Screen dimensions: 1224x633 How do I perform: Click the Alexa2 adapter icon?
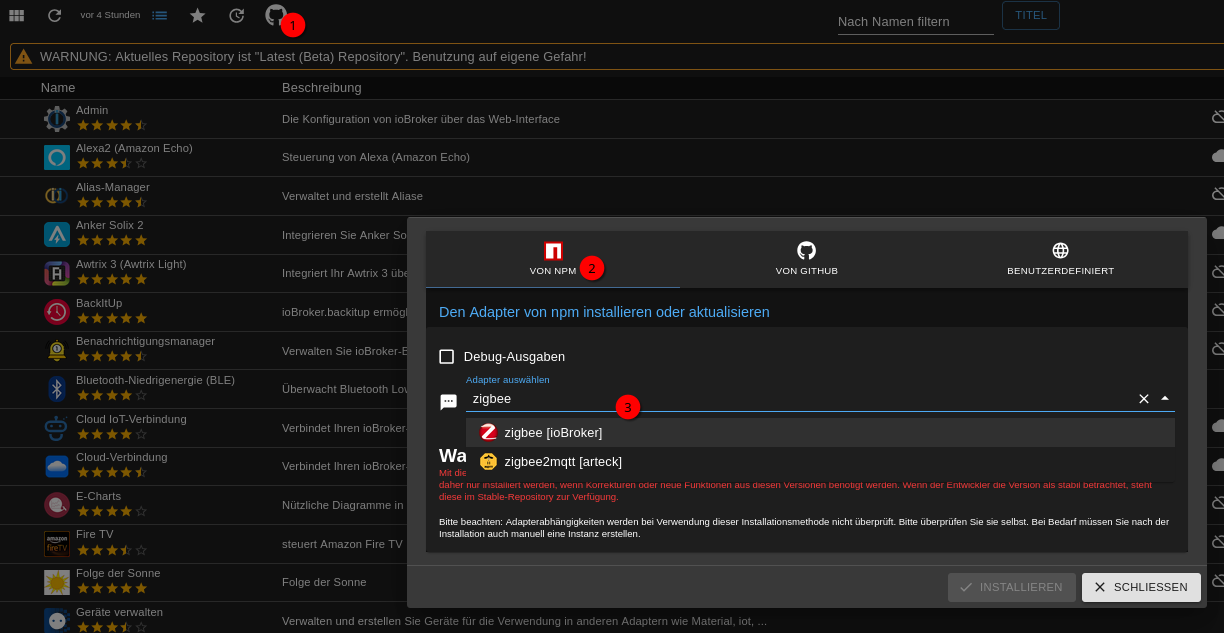pyautogui.click(x=57, y=158)
